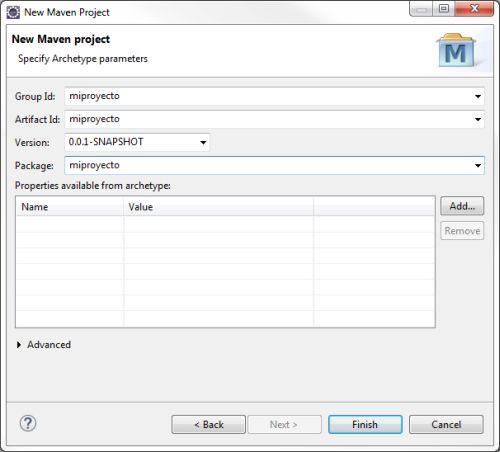Cancel the Maven project wizard

point(446,424)
